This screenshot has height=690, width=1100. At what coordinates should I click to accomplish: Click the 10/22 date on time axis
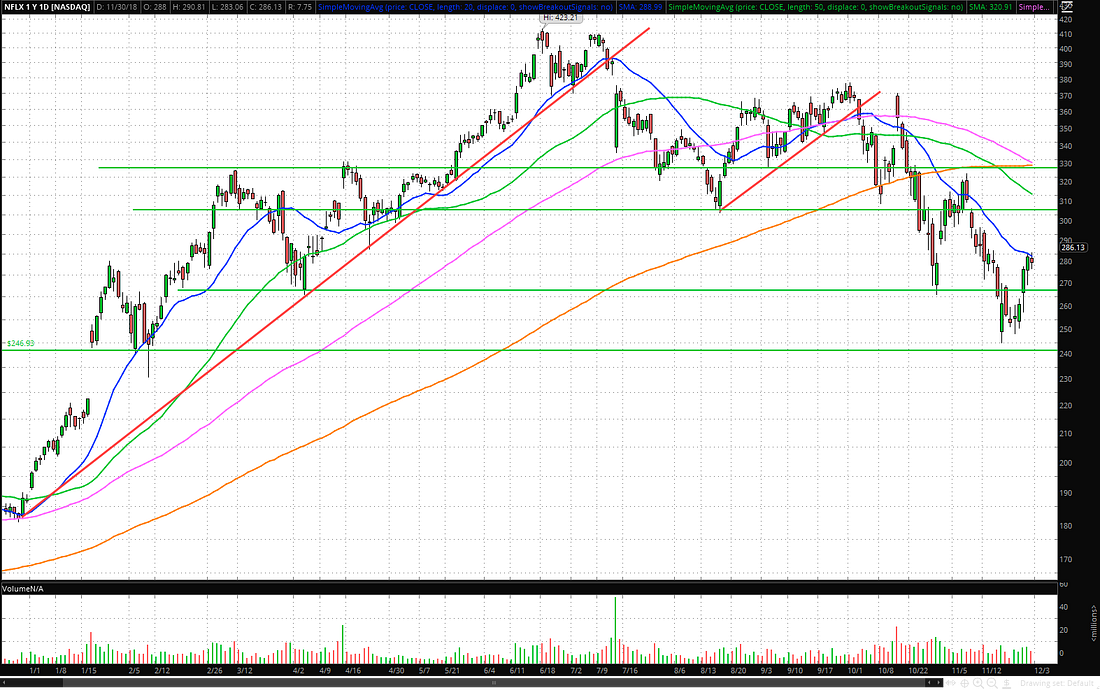[x=919, y=670]
